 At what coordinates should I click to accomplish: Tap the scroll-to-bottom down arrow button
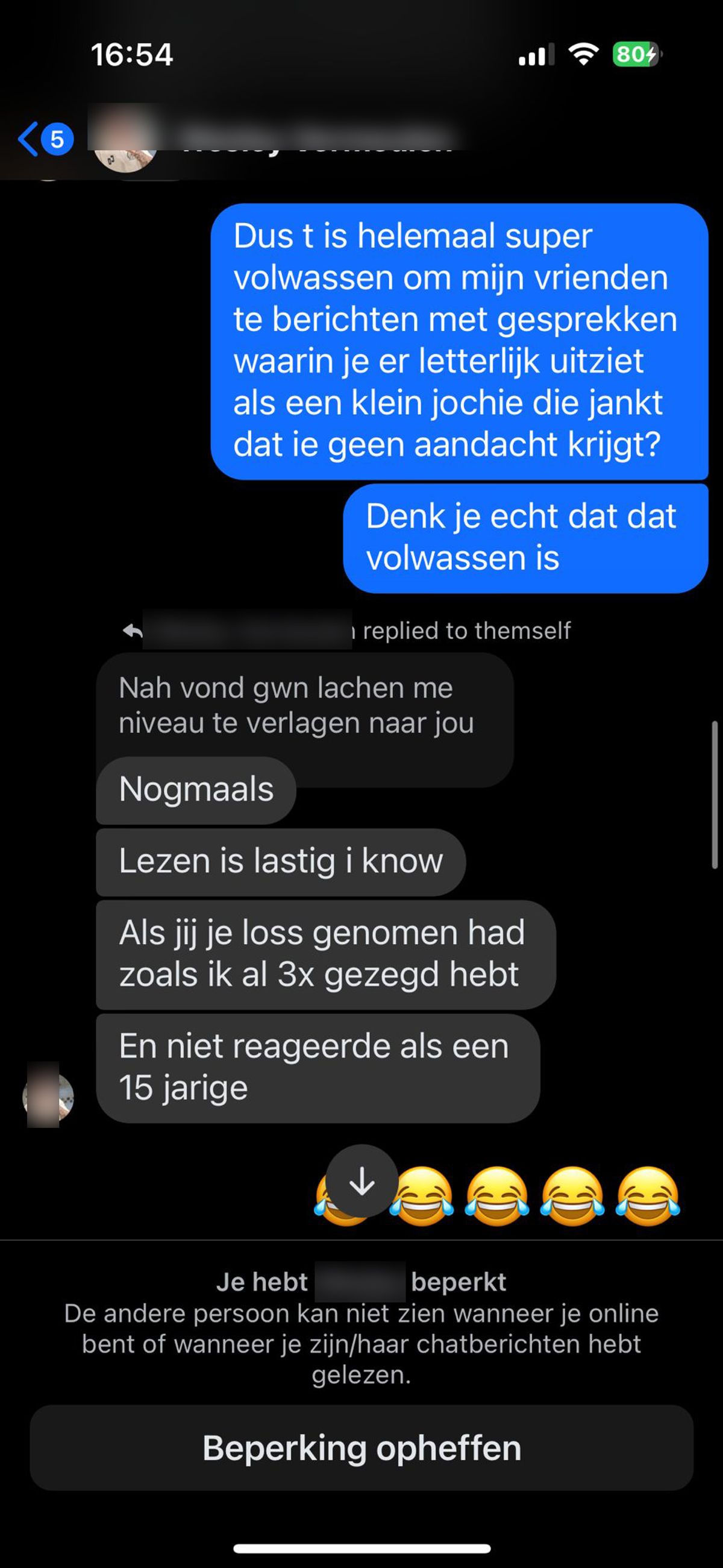(x=361, y=1182)
